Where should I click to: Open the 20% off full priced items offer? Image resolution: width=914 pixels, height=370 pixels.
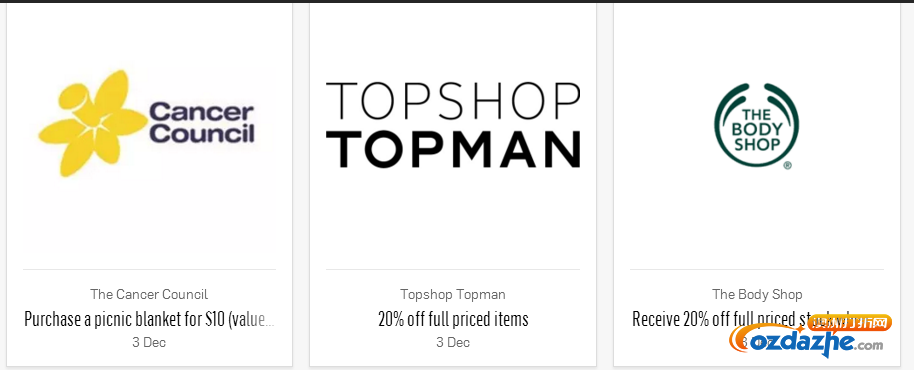tap(453, 319)
